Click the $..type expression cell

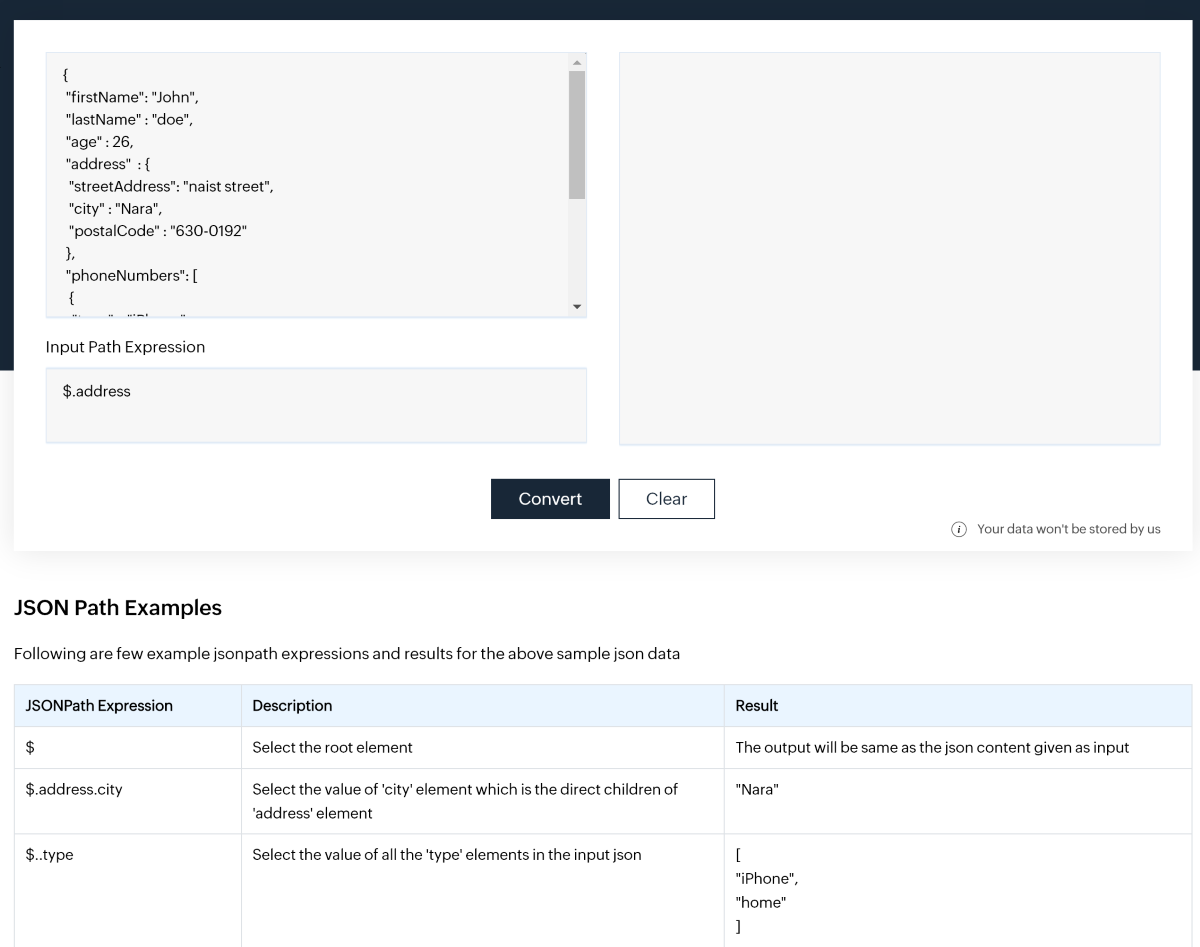click(x=50, y=855)
